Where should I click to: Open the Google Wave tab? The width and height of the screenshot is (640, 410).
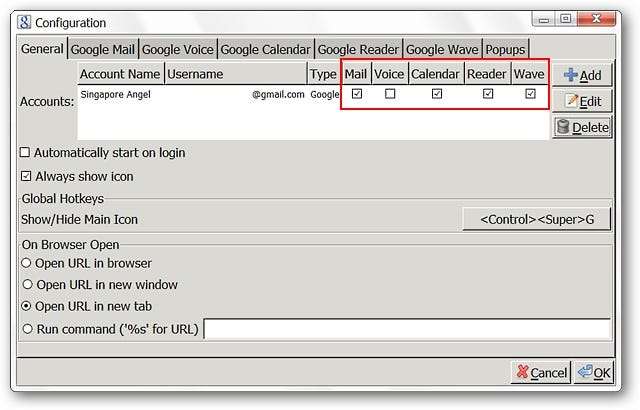tap(442, 49)
